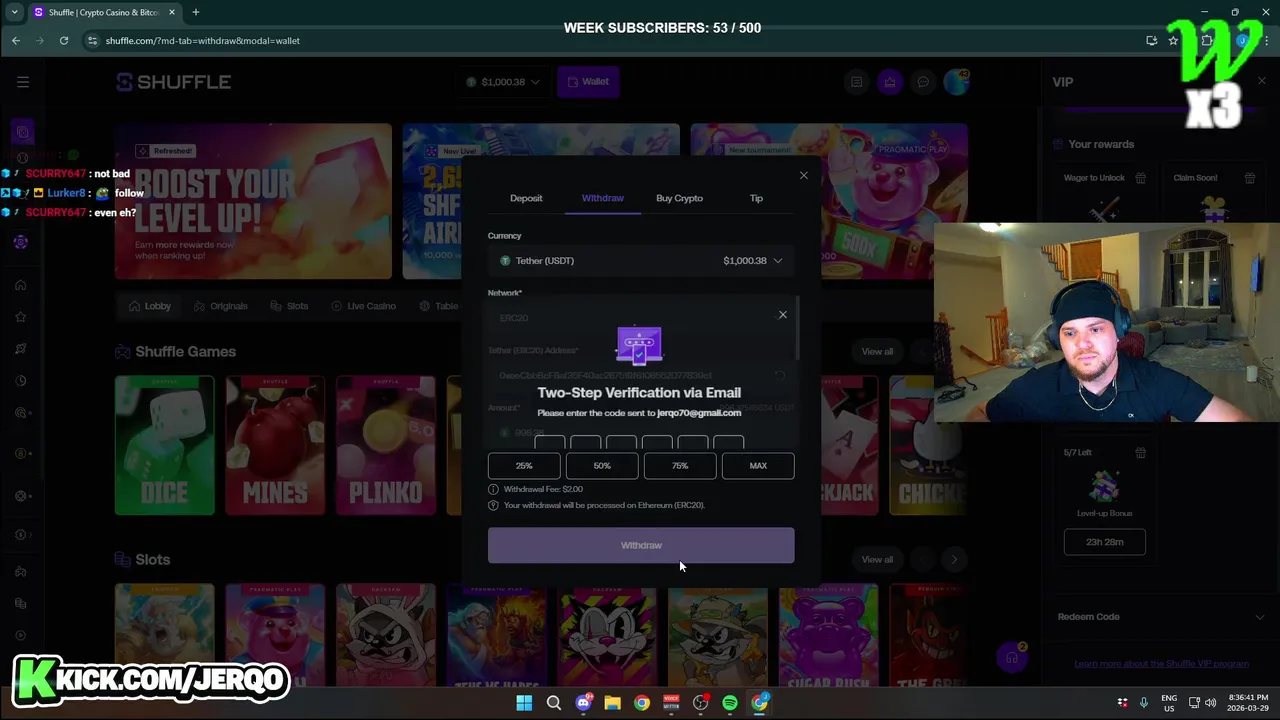Viewport: 1280px width, 720px height.
Task: Click the withdrawal fee info icon
Action: point(493,489)
